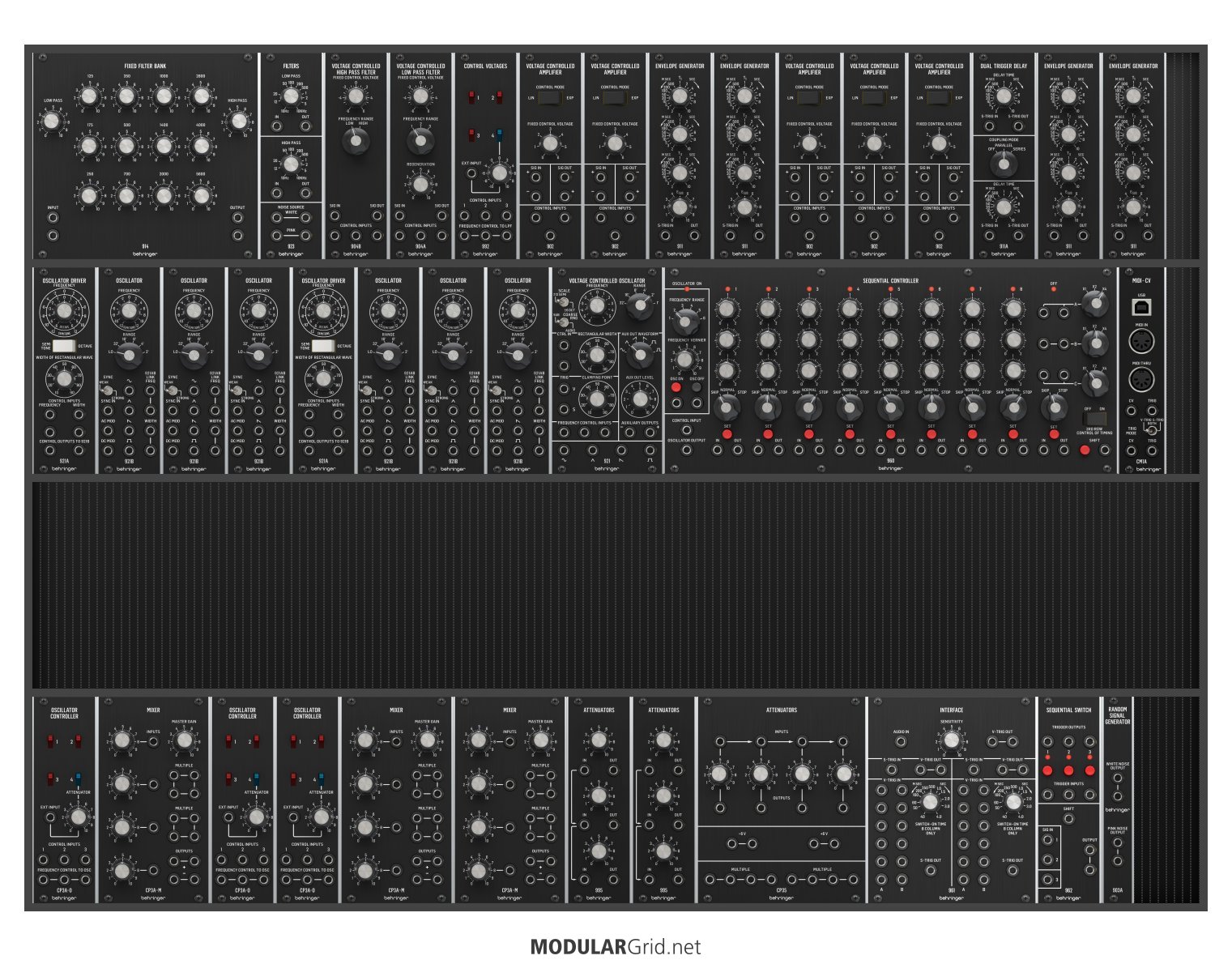Click the LOW PASS knob on Fixed Filter Bank
Image resolution: width=1232 pixels, height=964 pixels.
click(53, 122)
